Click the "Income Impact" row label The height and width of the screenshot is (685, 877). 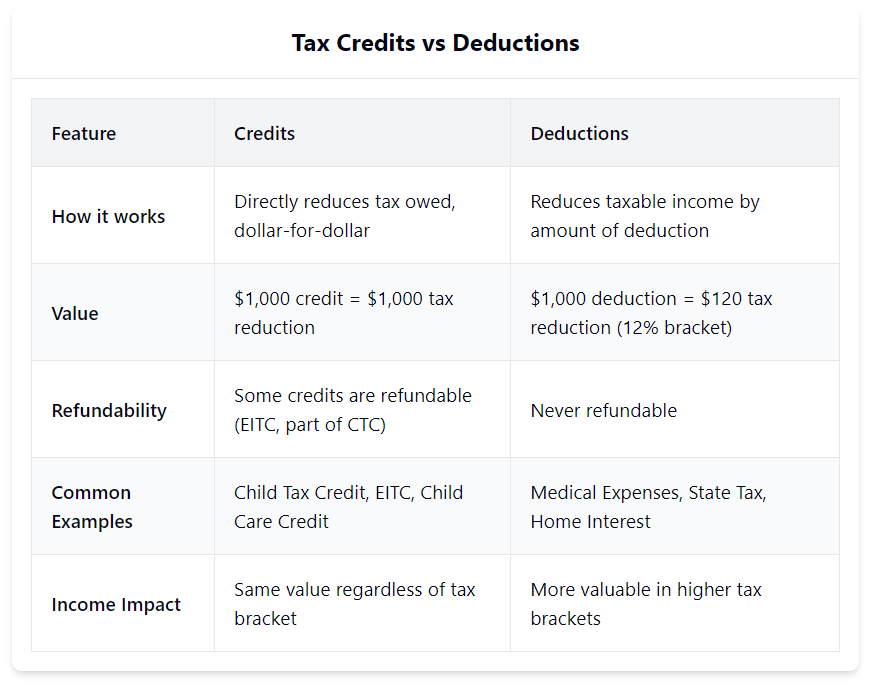coord(116,604)
